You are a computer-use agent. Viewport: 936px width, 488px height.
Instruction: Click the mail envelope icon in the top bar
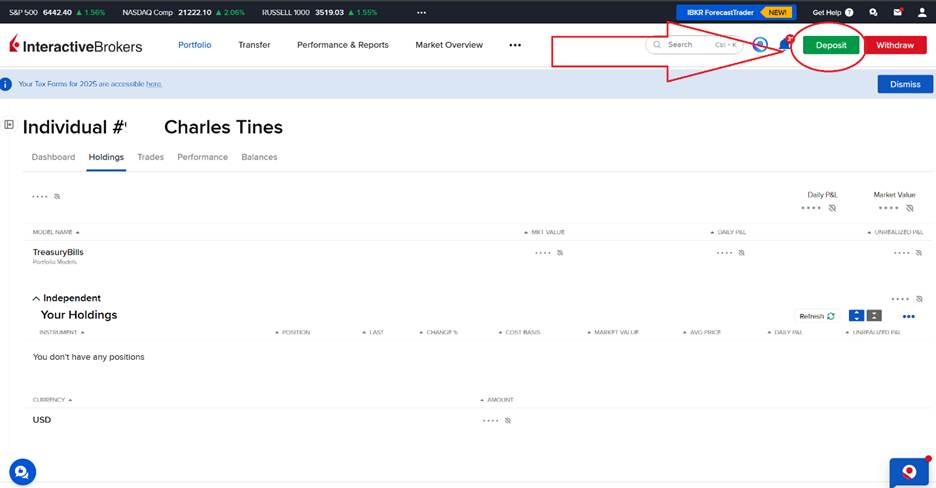pos(897,13)
